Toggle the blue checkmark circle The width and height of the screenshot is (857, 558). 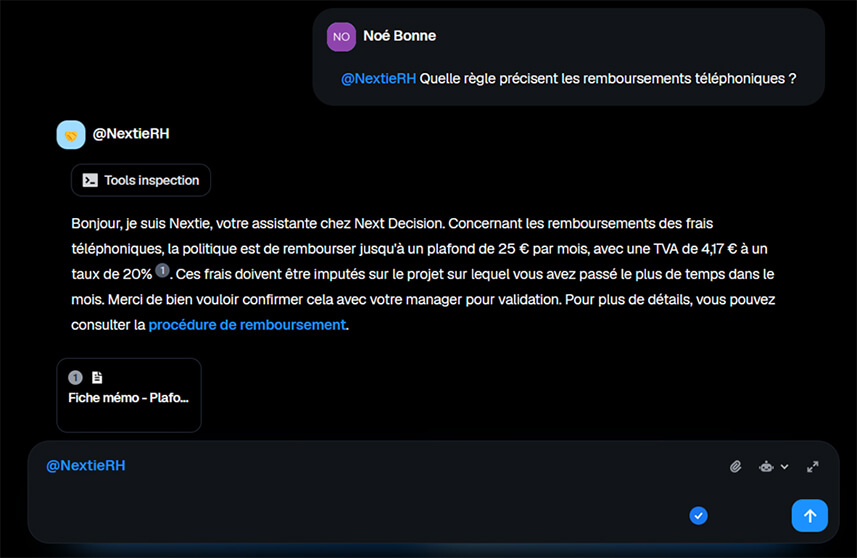[699, 516]
